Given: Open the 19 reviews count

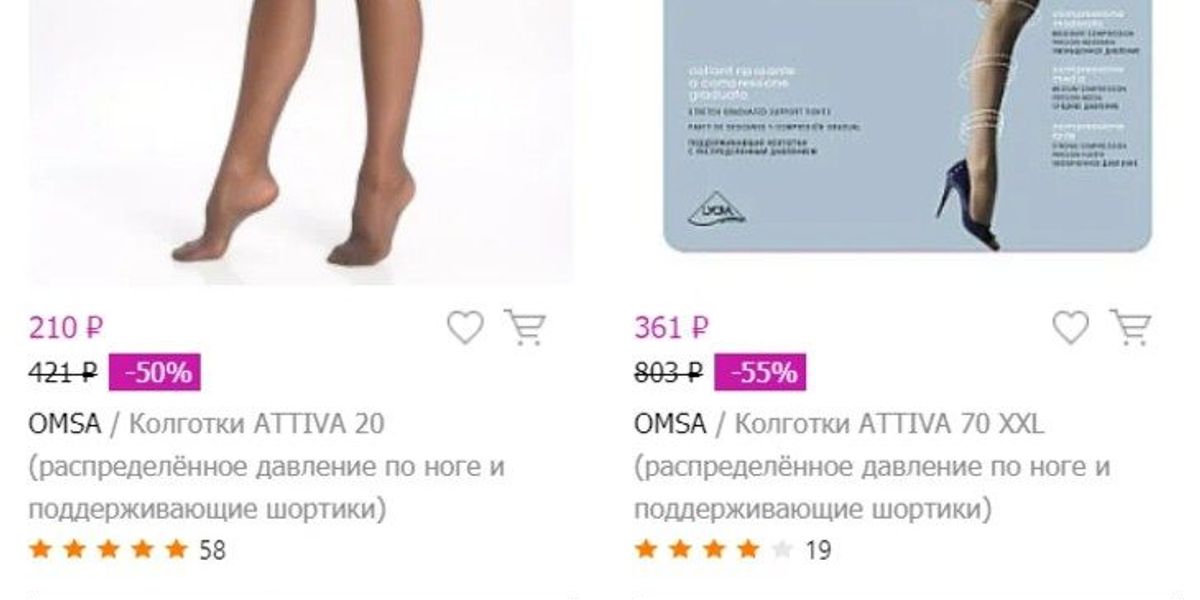Looking at the screenshot, I should click(818, 550).
